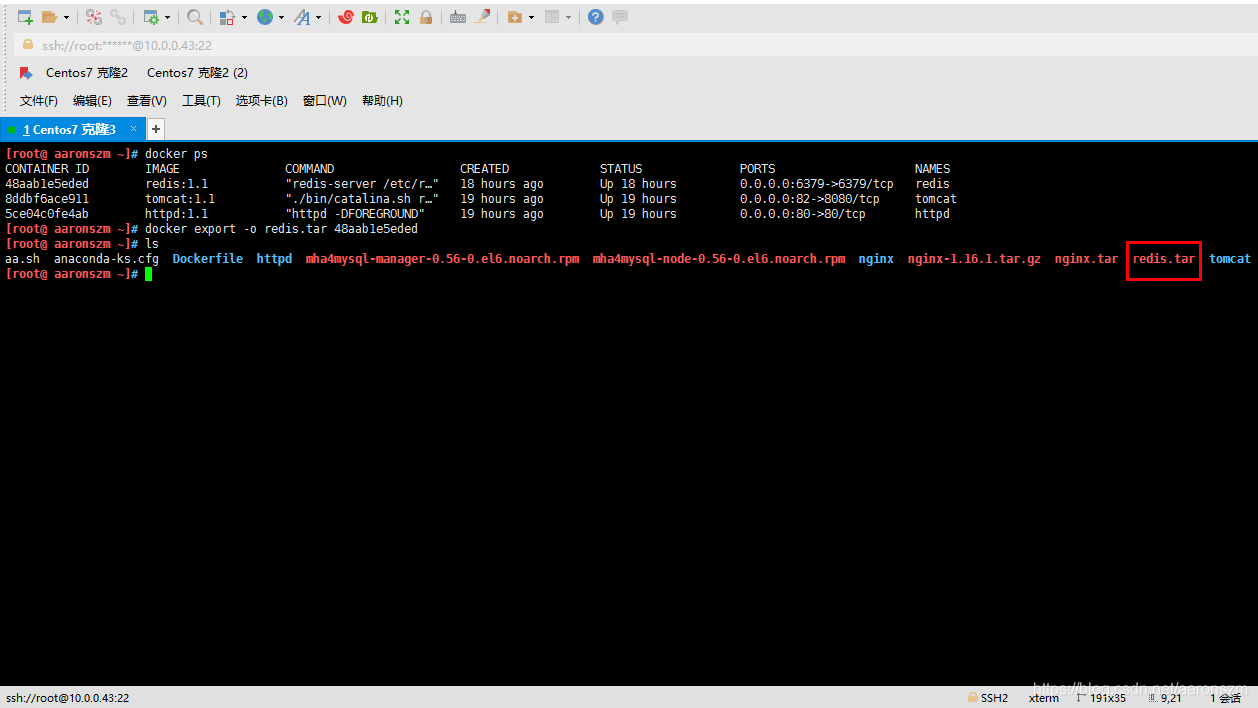Toggle full screen mode icon
1258x708 pixels.
tap(402, 17)
